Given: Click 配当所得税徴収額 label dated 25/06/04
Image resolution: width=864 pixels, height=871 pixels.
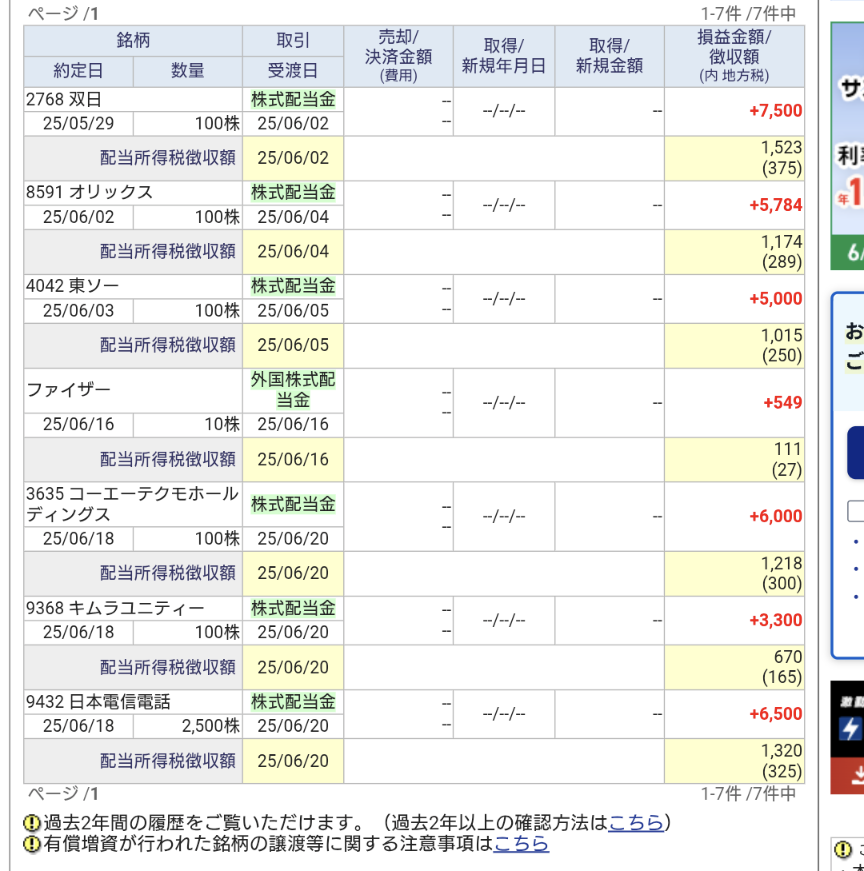Looking at the screenshot, I should coord(168,252).
